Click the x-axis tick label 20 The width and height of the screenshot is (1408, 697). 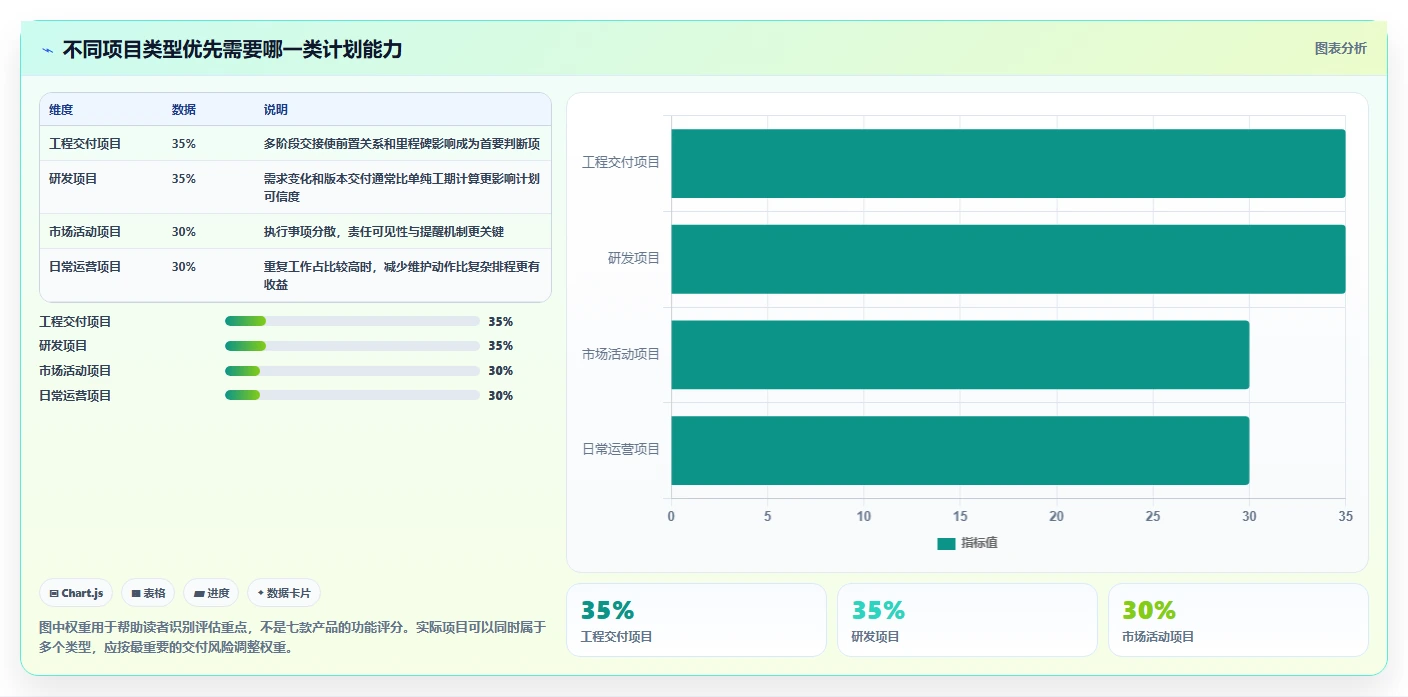coord(1056,516)
